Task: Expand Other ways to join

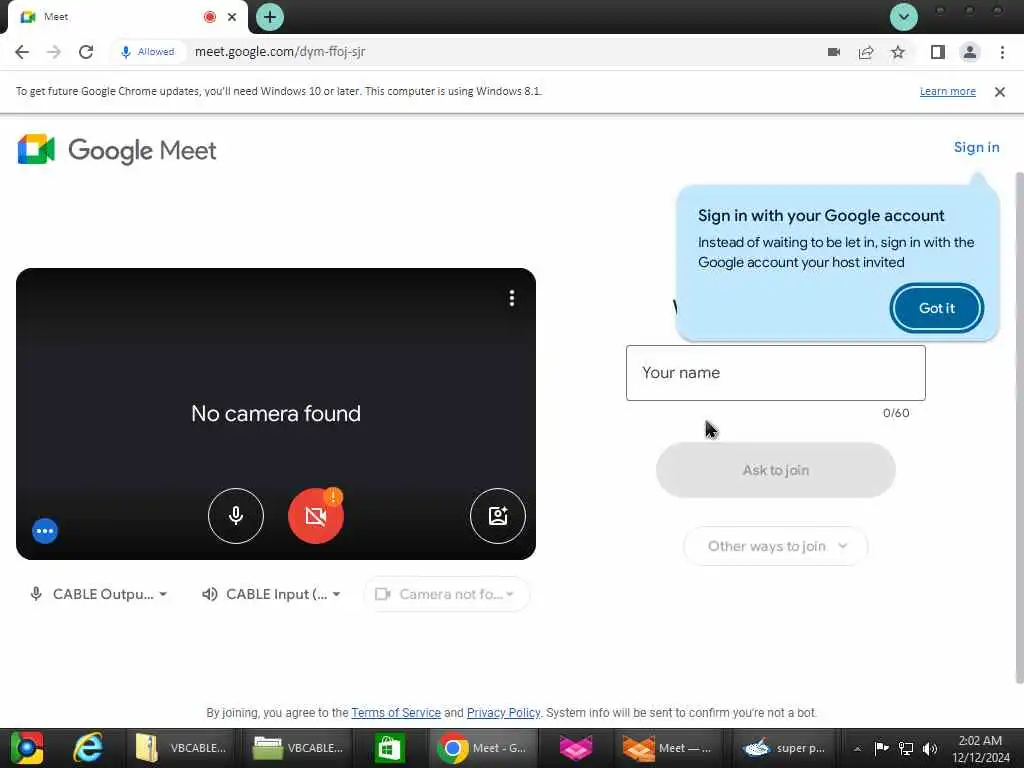Action: 776,546
